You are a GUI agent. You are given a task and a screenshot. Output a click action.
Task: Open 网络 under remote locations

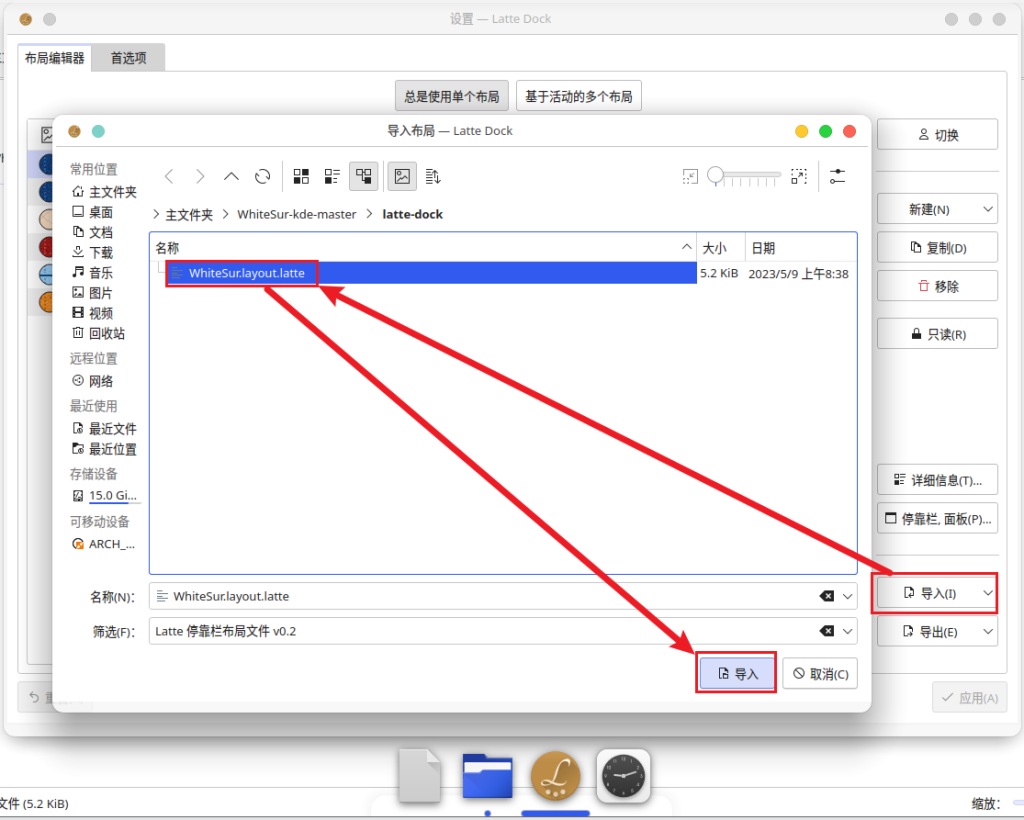[x=93, y=381]
